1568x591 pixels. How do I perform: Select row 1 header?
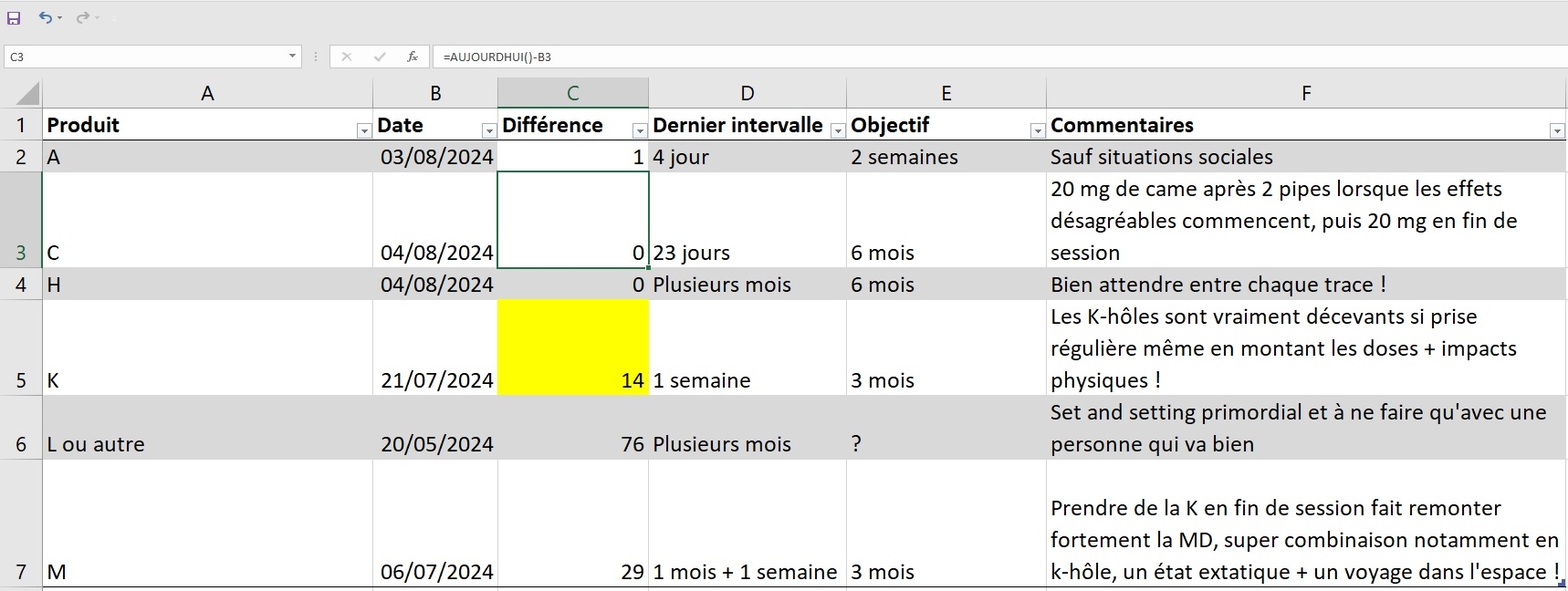tap(21, 125)
